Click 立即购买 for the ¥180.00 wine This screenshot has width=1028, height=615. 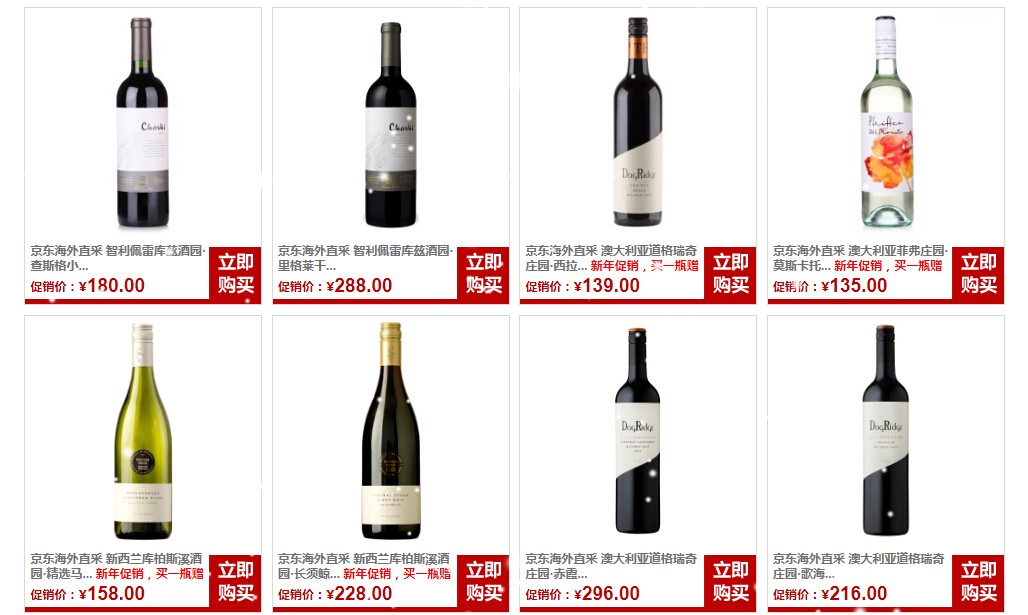pos(235,274)
